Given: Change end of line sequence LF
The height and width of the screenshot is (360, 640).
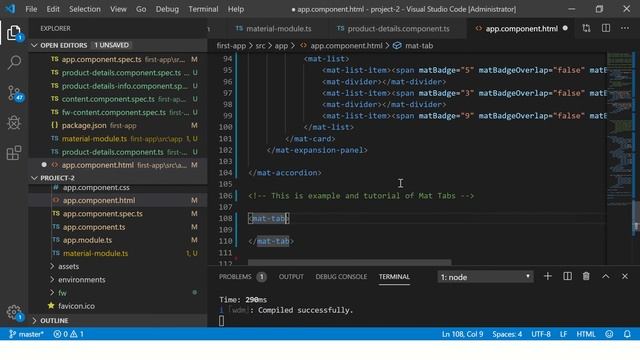Looking at the screenshot, I should (x=563, y=334).
